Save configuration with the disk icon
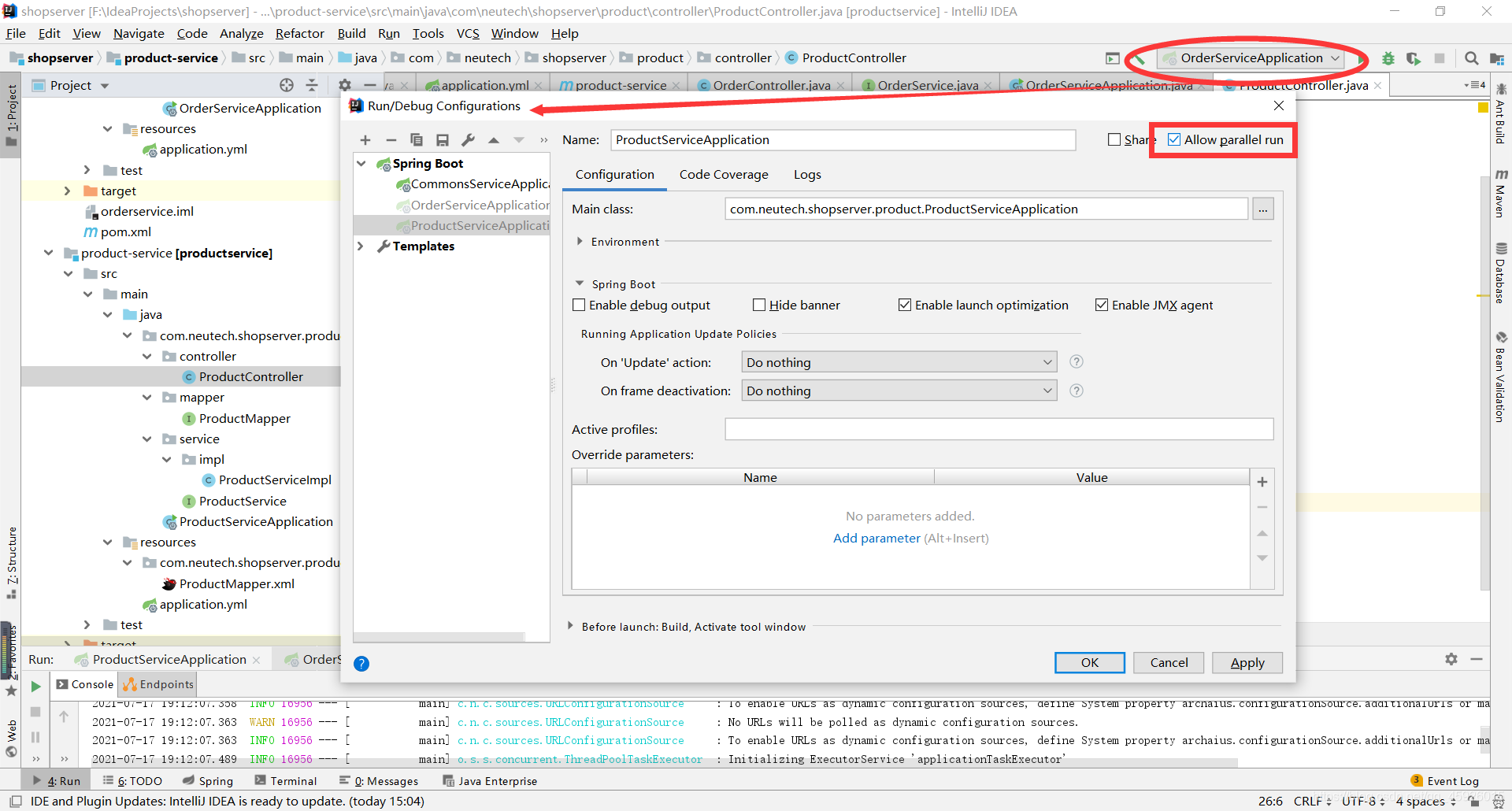Image resolution: width=1512 pixels, height=811 pixels. [x=443, y=140]
